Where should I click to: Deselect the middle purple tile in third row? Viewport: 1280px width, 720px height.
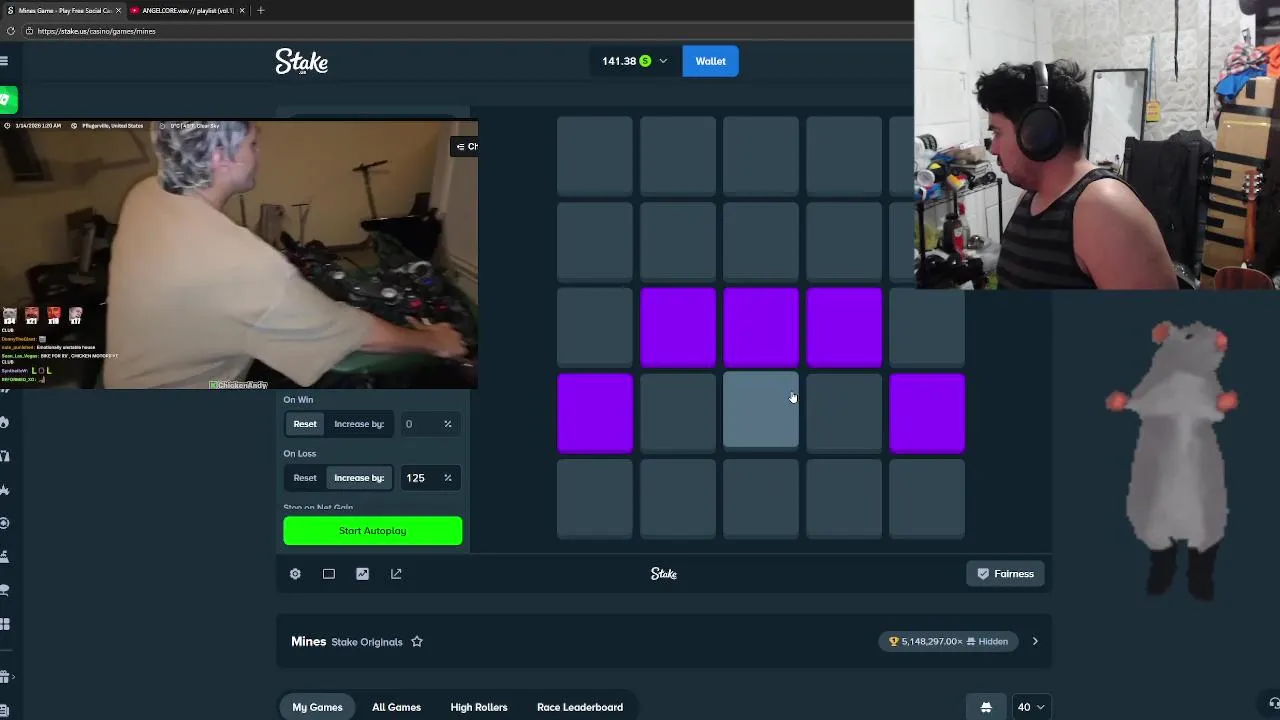tap(761, 327)
